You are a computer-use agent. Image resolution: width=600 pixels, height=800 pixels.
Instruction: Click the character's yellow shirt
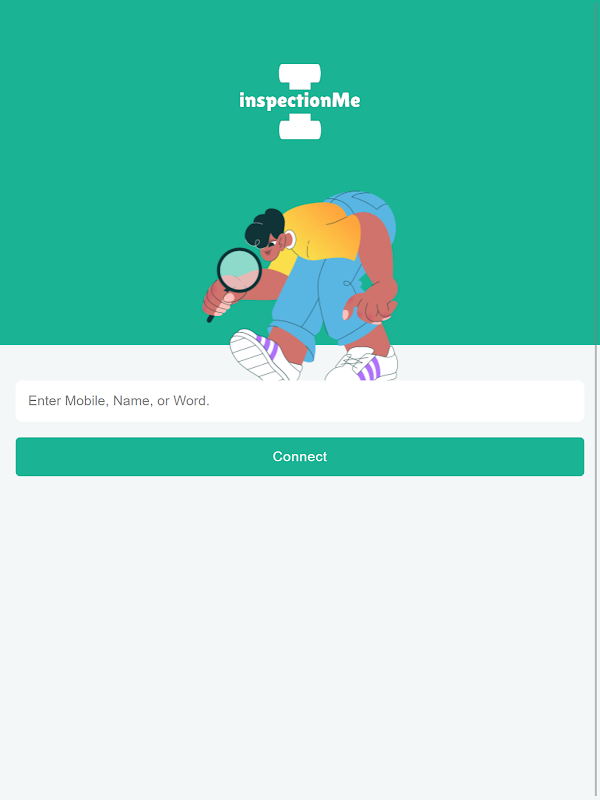point(319,232)
